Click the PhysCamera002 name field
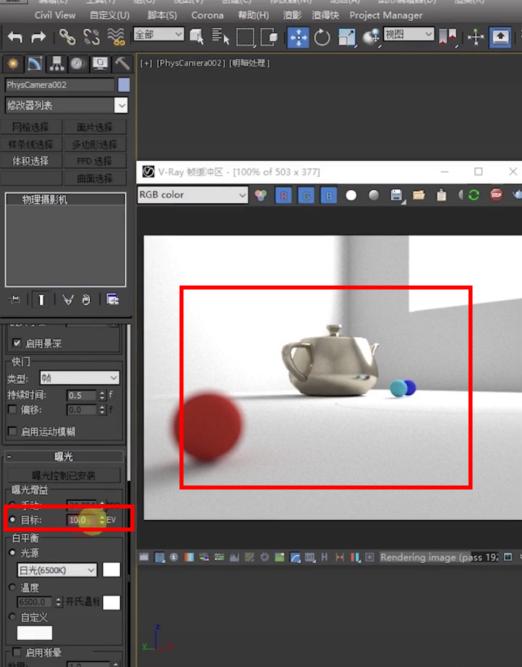This screenshot has height=667, width=522. click(x=60, y=85)
